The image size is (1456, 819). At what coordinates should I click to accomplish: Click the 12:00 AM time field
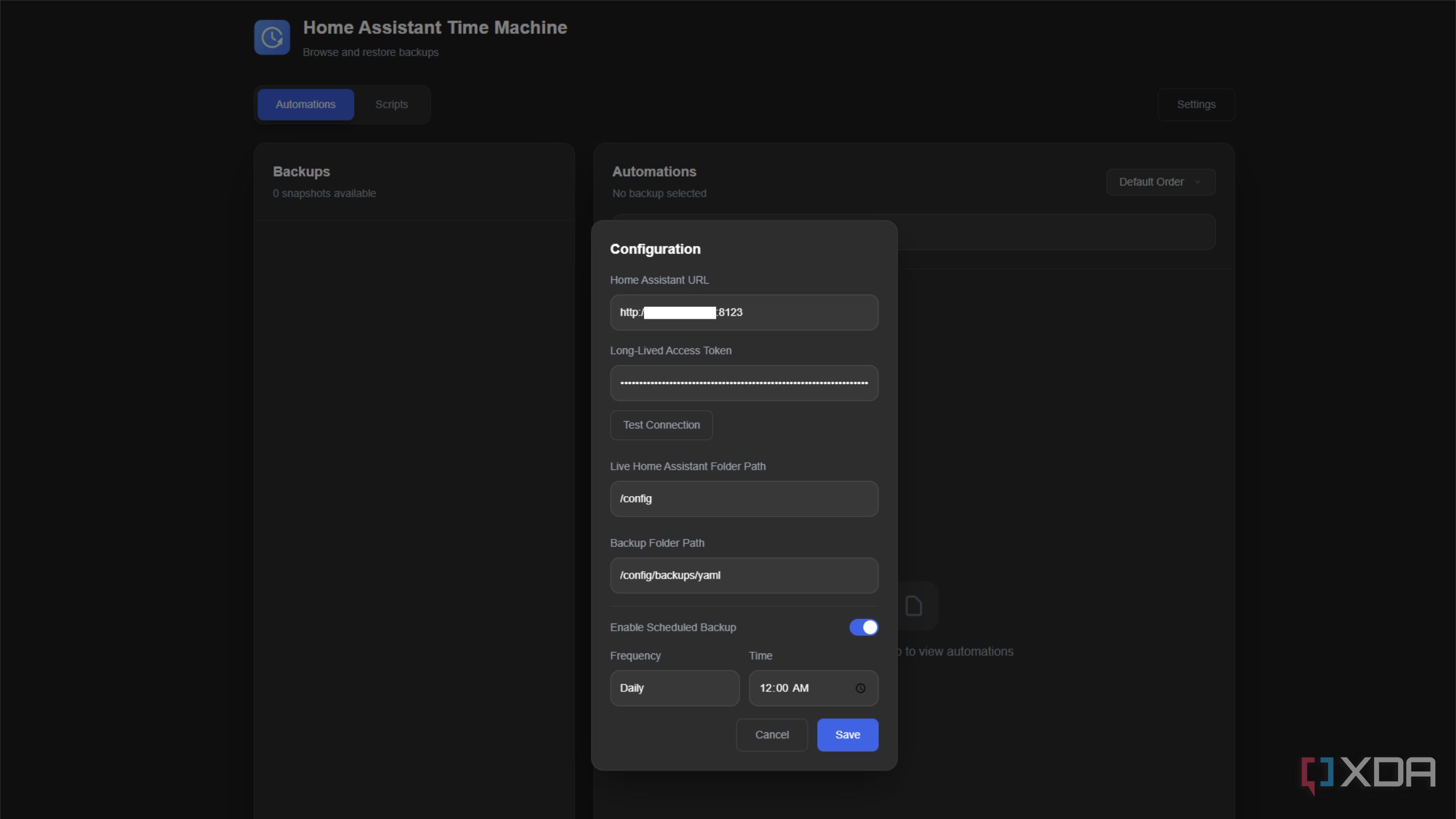coord(813,688)
